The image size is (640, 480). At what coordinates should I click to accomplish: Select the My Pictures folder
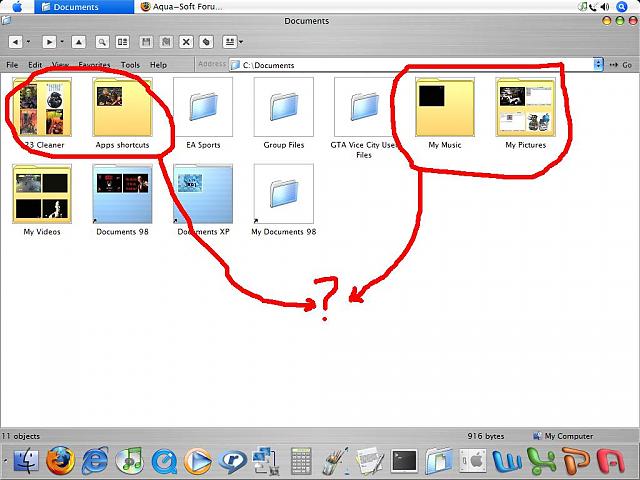tap(525, 113)
